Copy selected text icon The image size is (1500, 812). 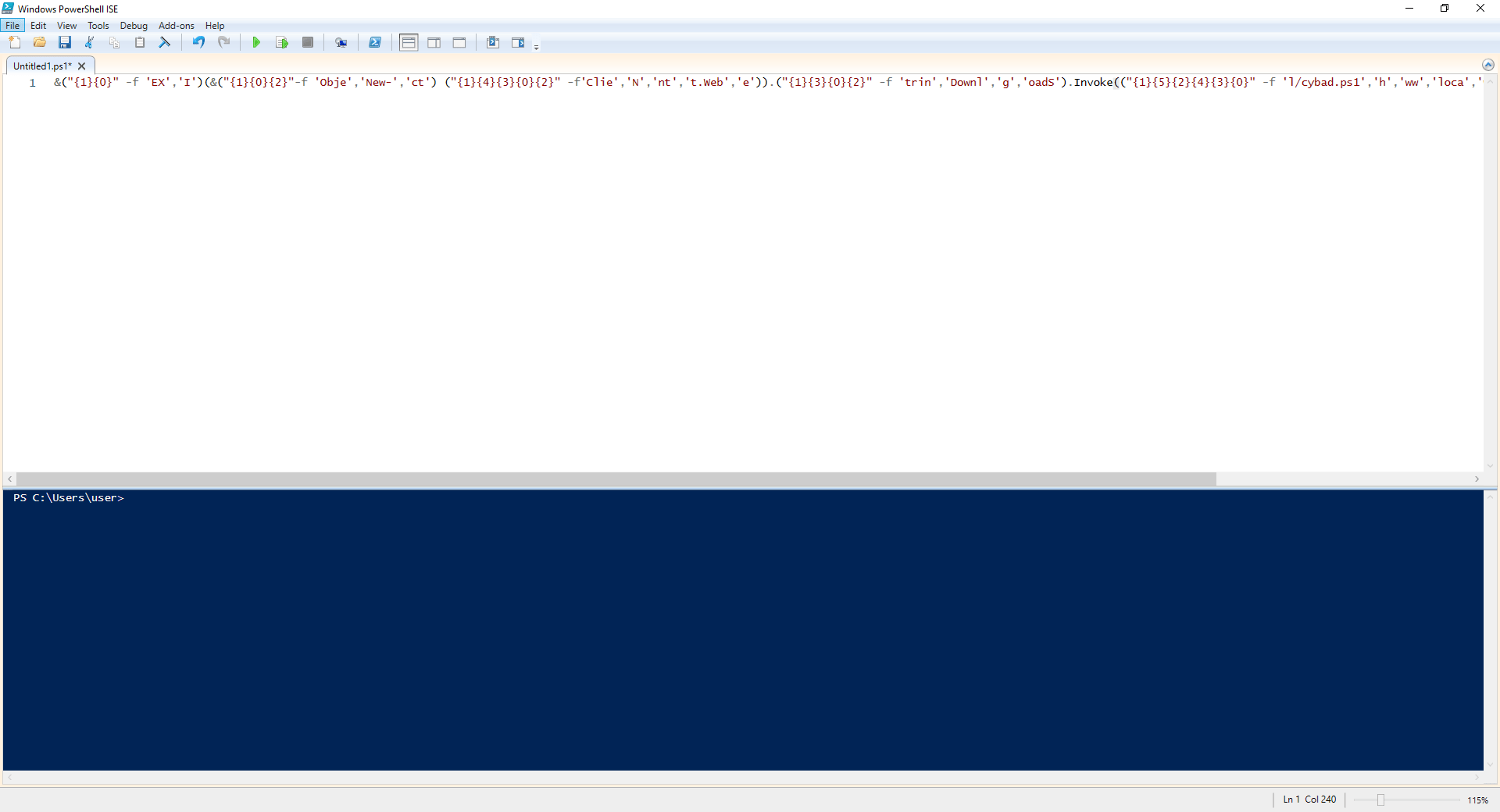[115, 43]
